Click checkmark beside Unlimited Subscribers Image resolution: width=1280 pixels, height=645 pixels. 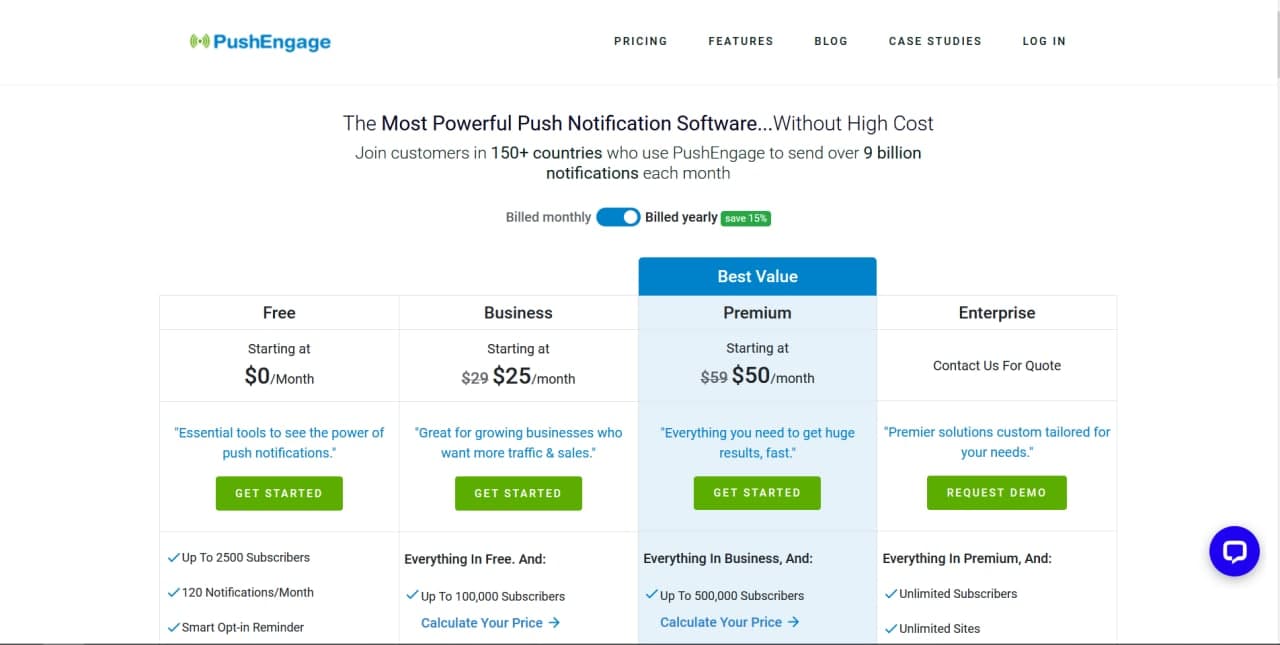(890, 593)
